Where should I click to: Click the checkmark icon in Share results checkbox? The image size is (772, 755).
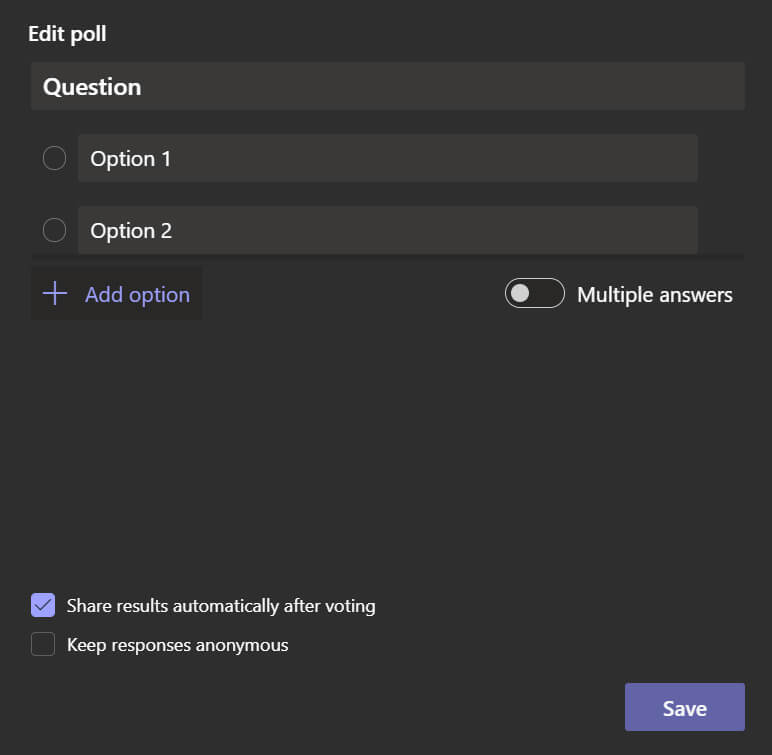click(43, 605)
